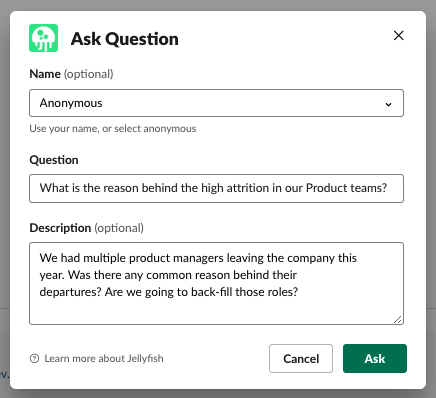Click the Ask Question dialog title

(125, 39)
